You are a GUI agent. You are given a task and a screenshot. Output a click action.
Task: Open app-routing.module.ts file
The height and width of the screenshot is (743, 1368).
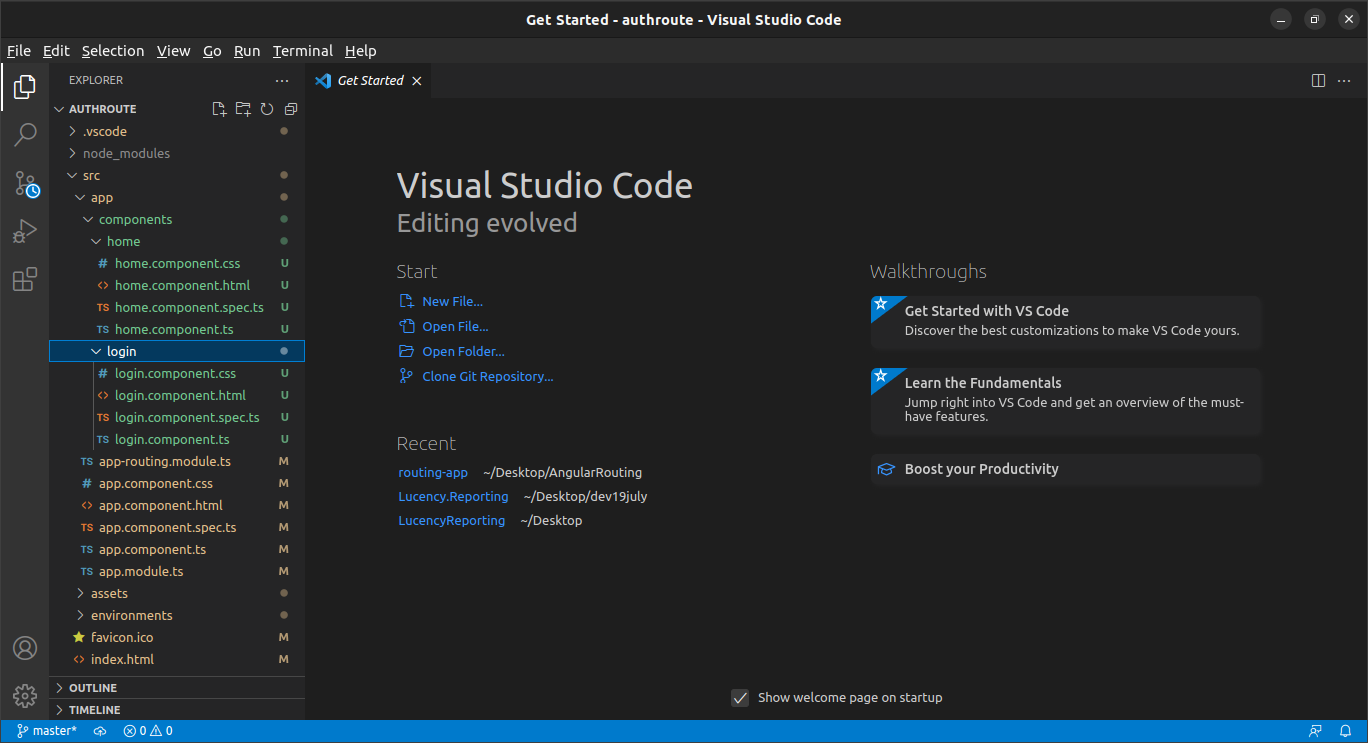[x=177, y=461]
